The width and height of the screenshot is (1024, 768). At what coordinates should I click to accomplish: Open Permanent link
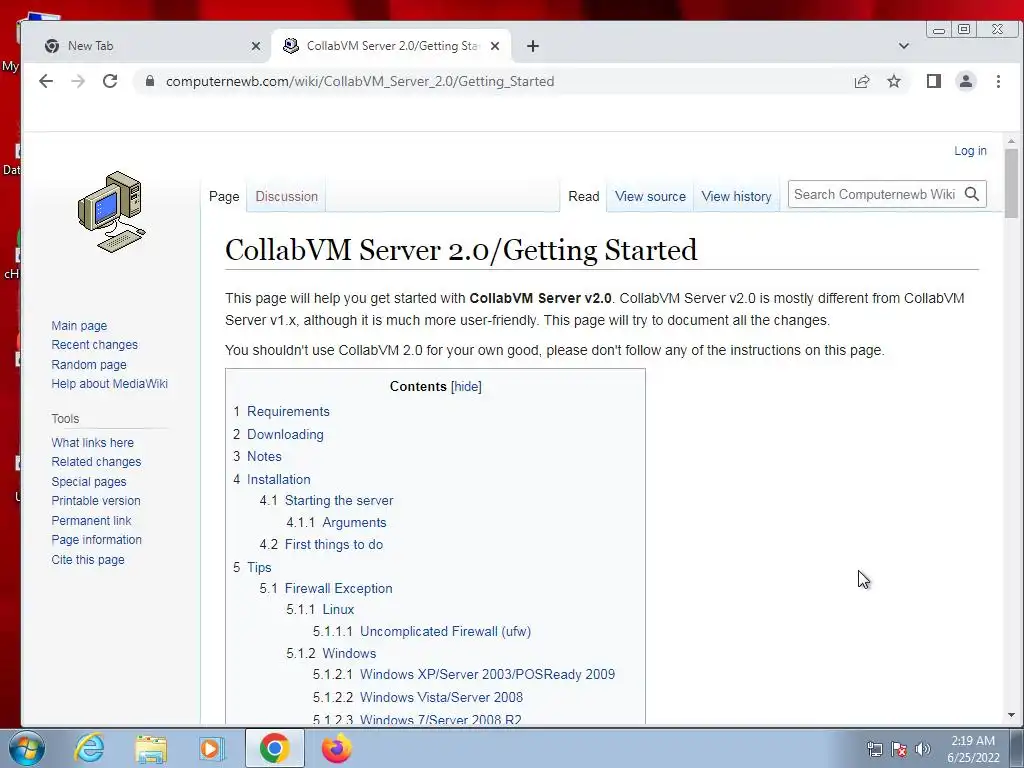click(91, 520)
